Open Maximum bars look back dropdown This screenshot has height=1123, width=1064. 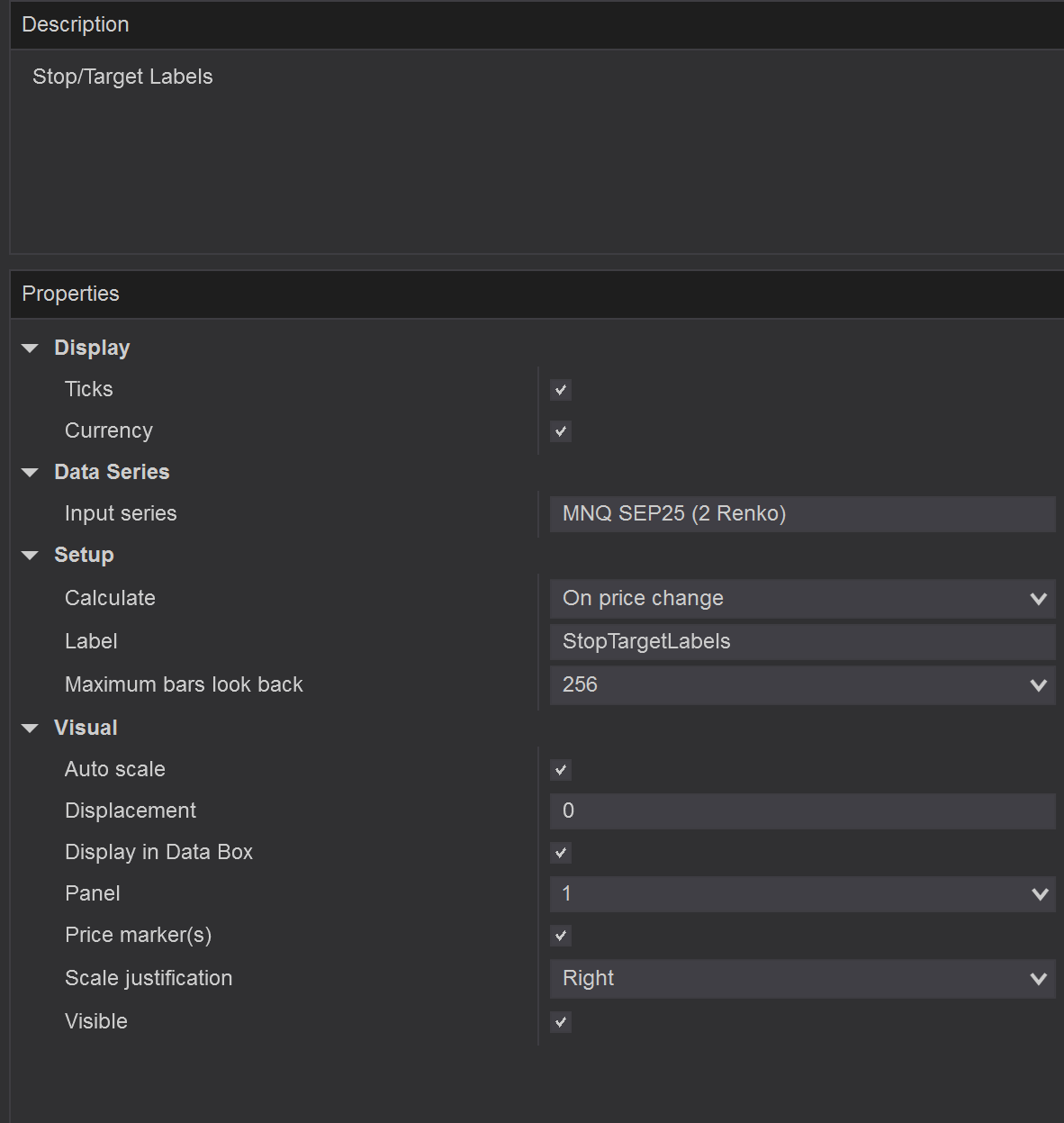[801, 685]
